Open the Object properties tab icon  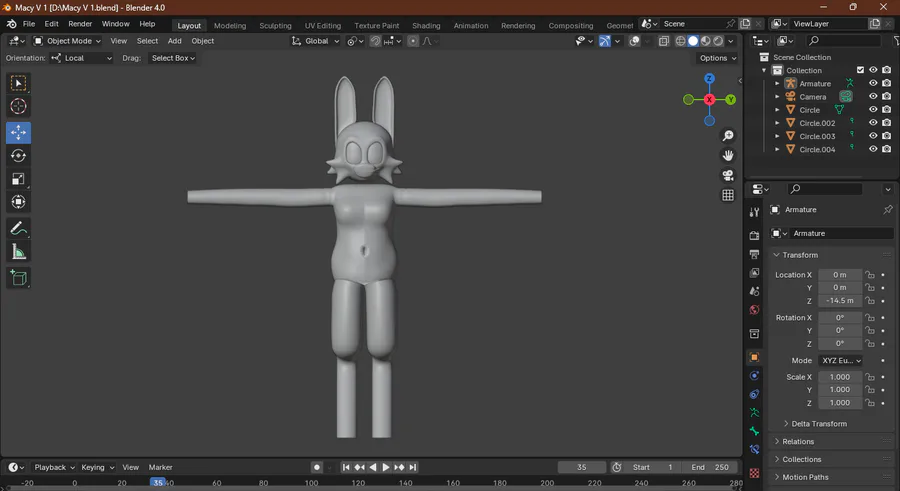pos(754,357)
